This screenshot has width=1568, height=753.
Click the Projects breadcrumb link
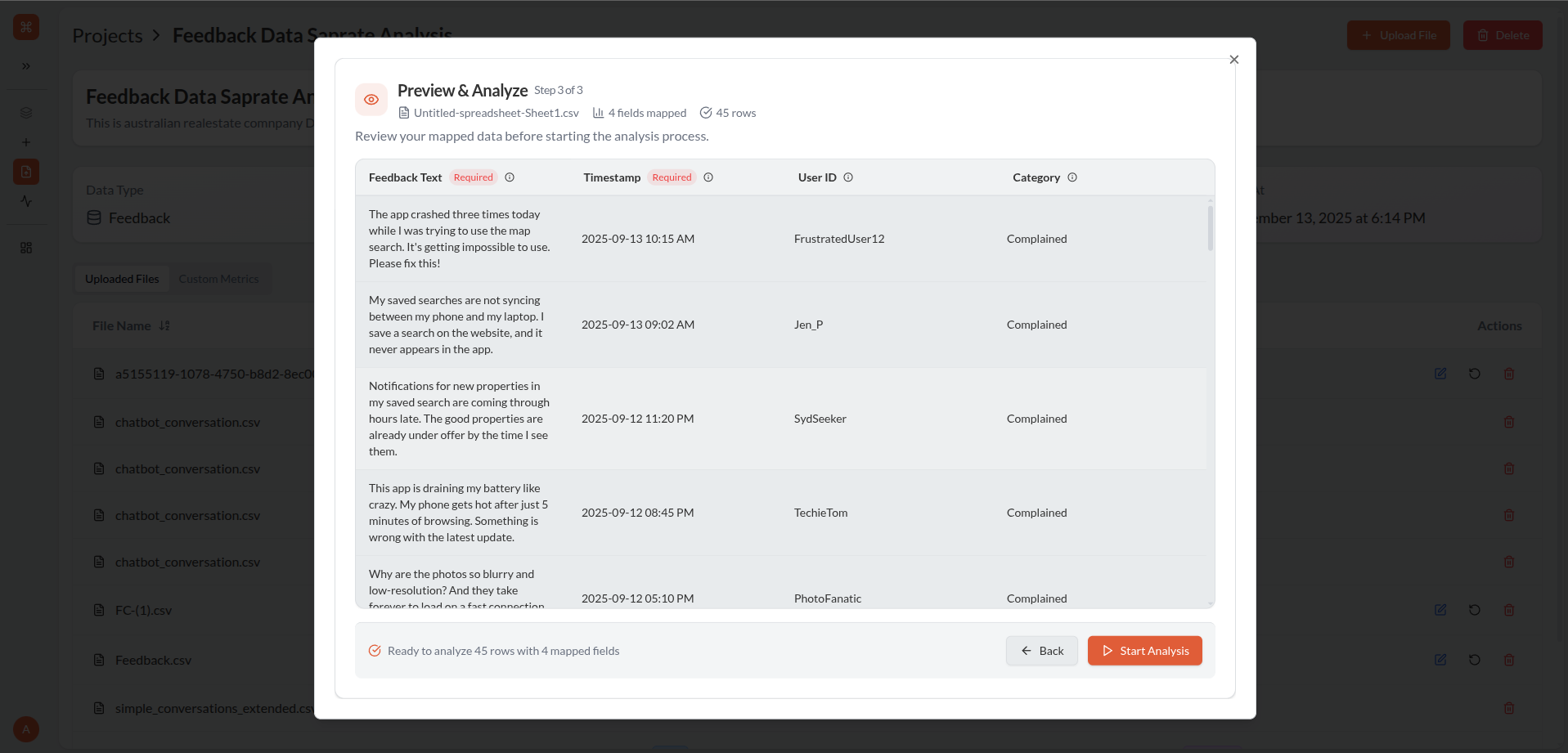(107, 36)
